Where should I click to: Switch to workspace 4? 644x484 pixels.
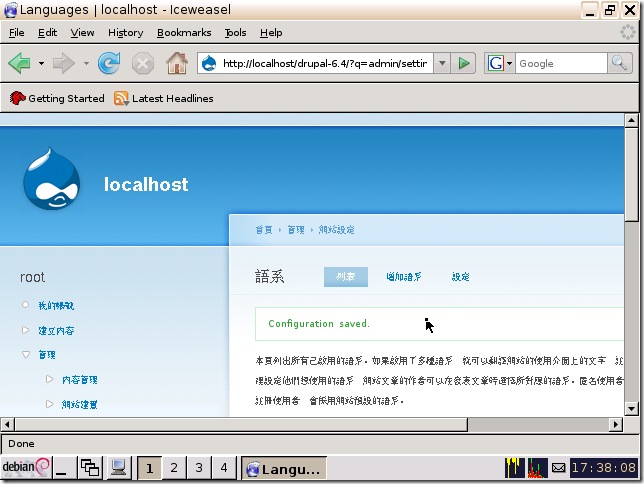(224, 468)
